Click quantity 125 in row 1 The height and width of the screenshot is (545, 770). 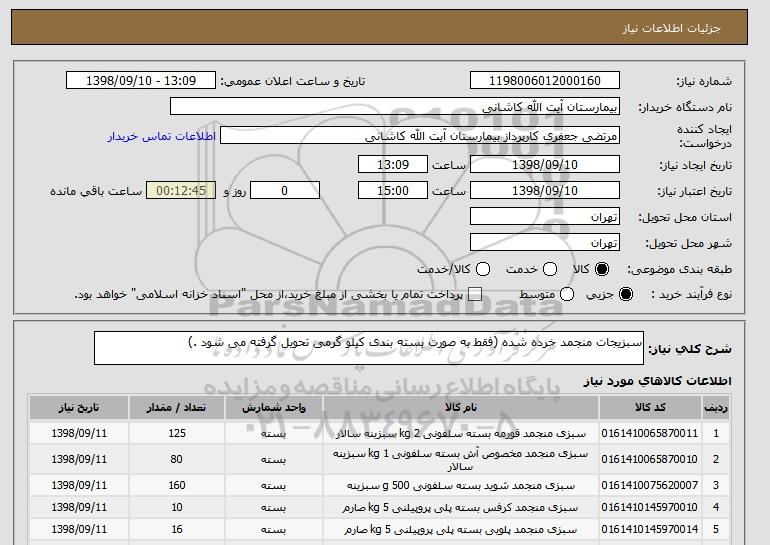pyautogui.click(x=177, y=433)
